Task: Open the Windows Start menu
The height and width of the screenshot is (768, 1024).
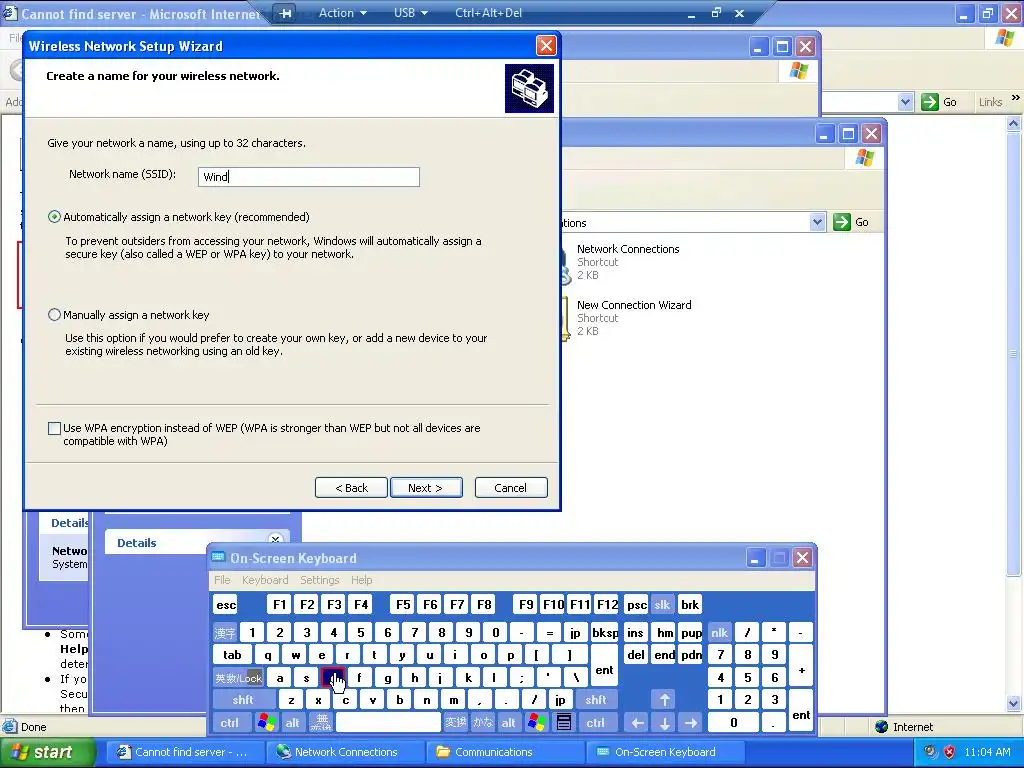Action: click(x=47, y=752)
